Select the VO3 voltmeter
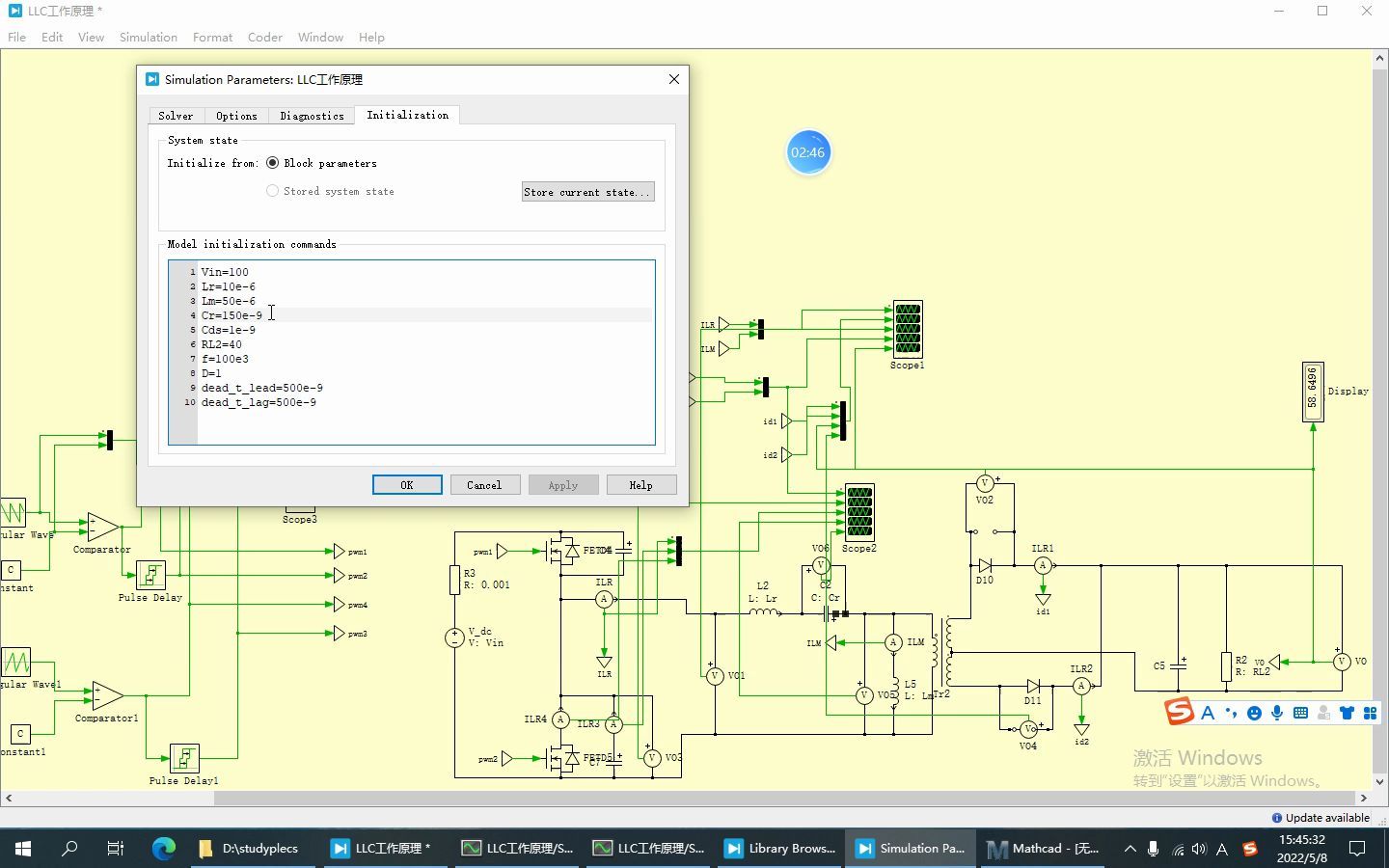 652,758
